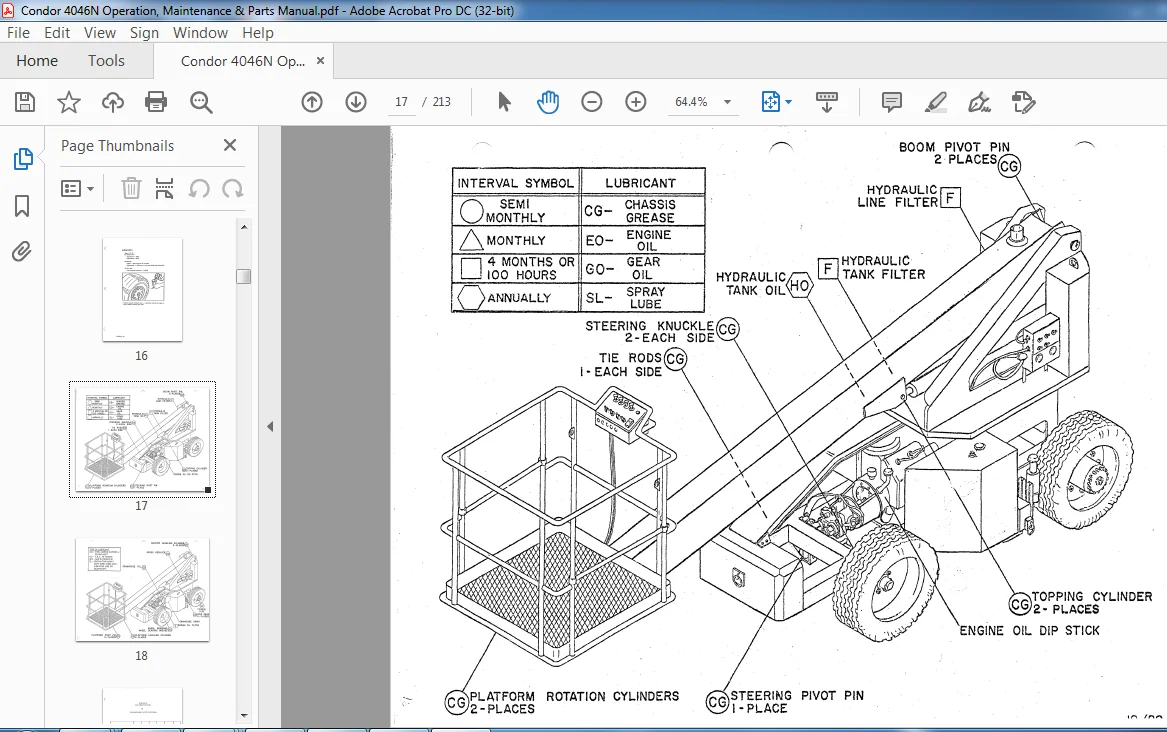The image size is (1167, 732).
Task: Close the Page Thumbnails panel
Action: [x=230, y=145]
